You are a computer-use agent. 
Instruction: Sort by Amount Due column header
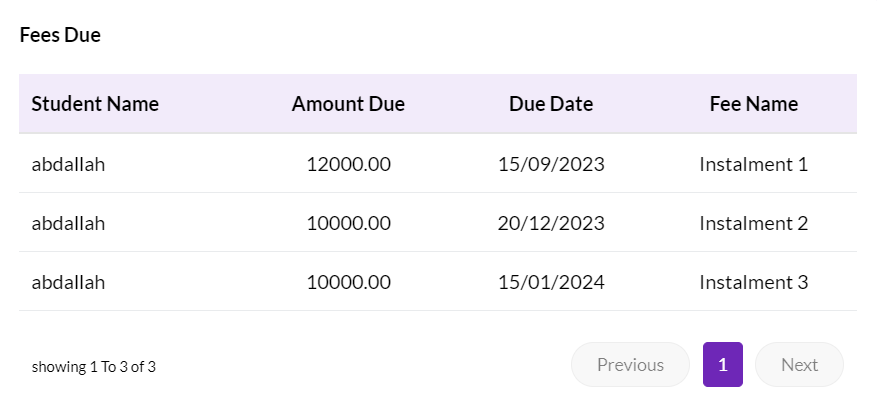coord(348,104)
